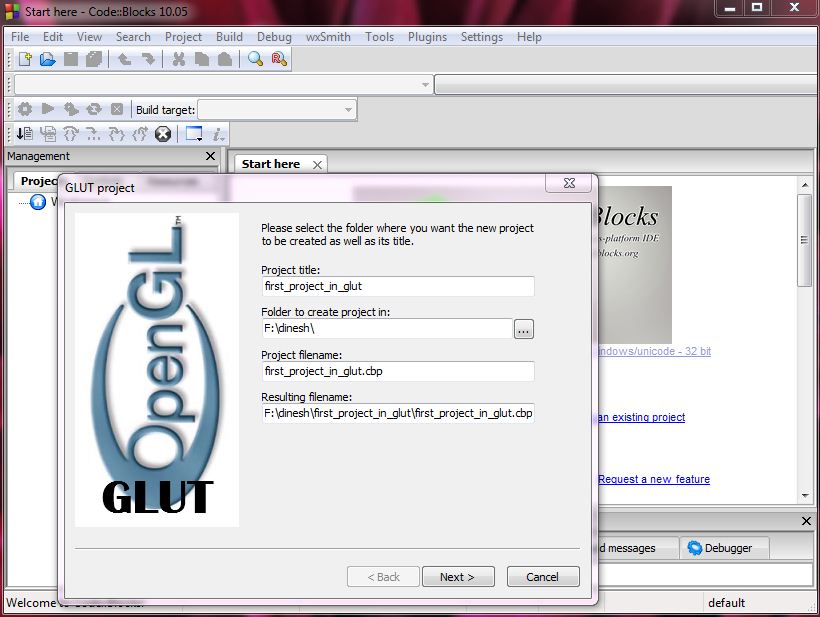The height and width of the screenshot is (617, 820).
Task: Click the Paste toolbar icon
Action: coord(225,59)
